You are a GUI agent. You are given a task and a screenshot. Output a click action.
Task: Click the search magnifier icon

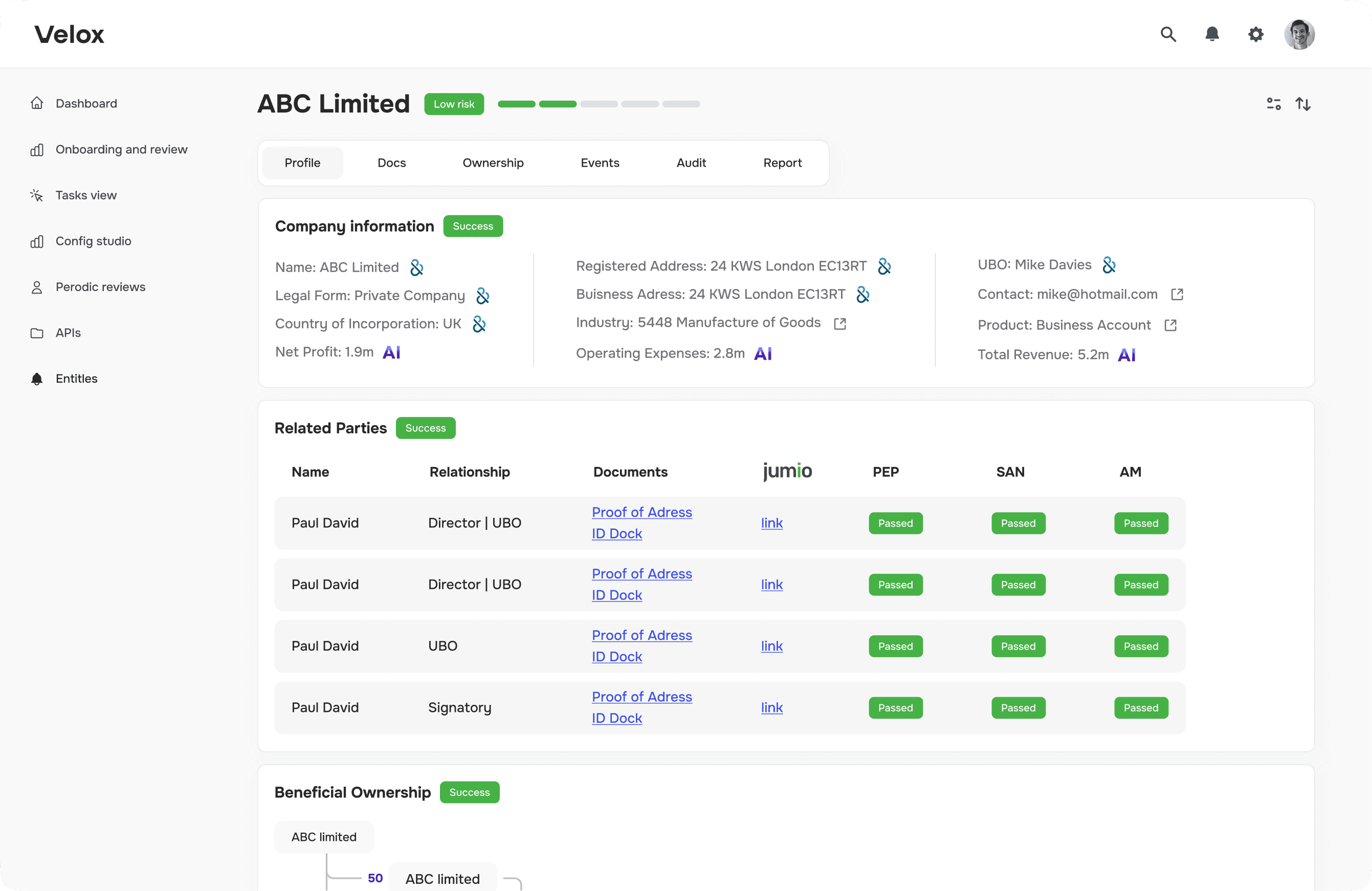coord(1168,35)
